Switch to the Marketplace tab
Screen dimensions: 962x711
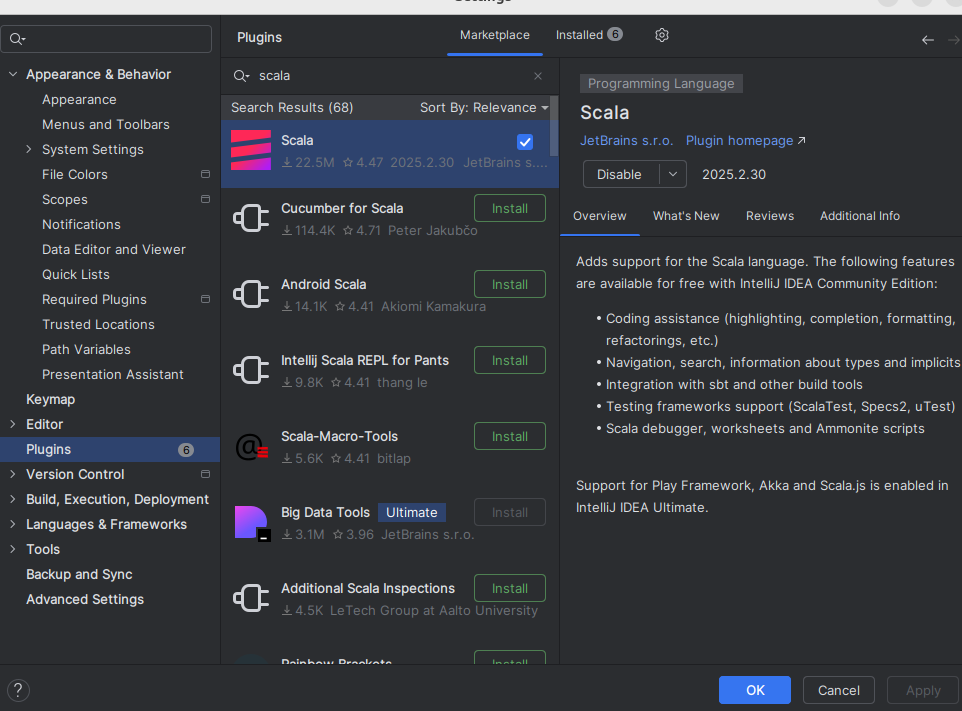tap(494, 35)
